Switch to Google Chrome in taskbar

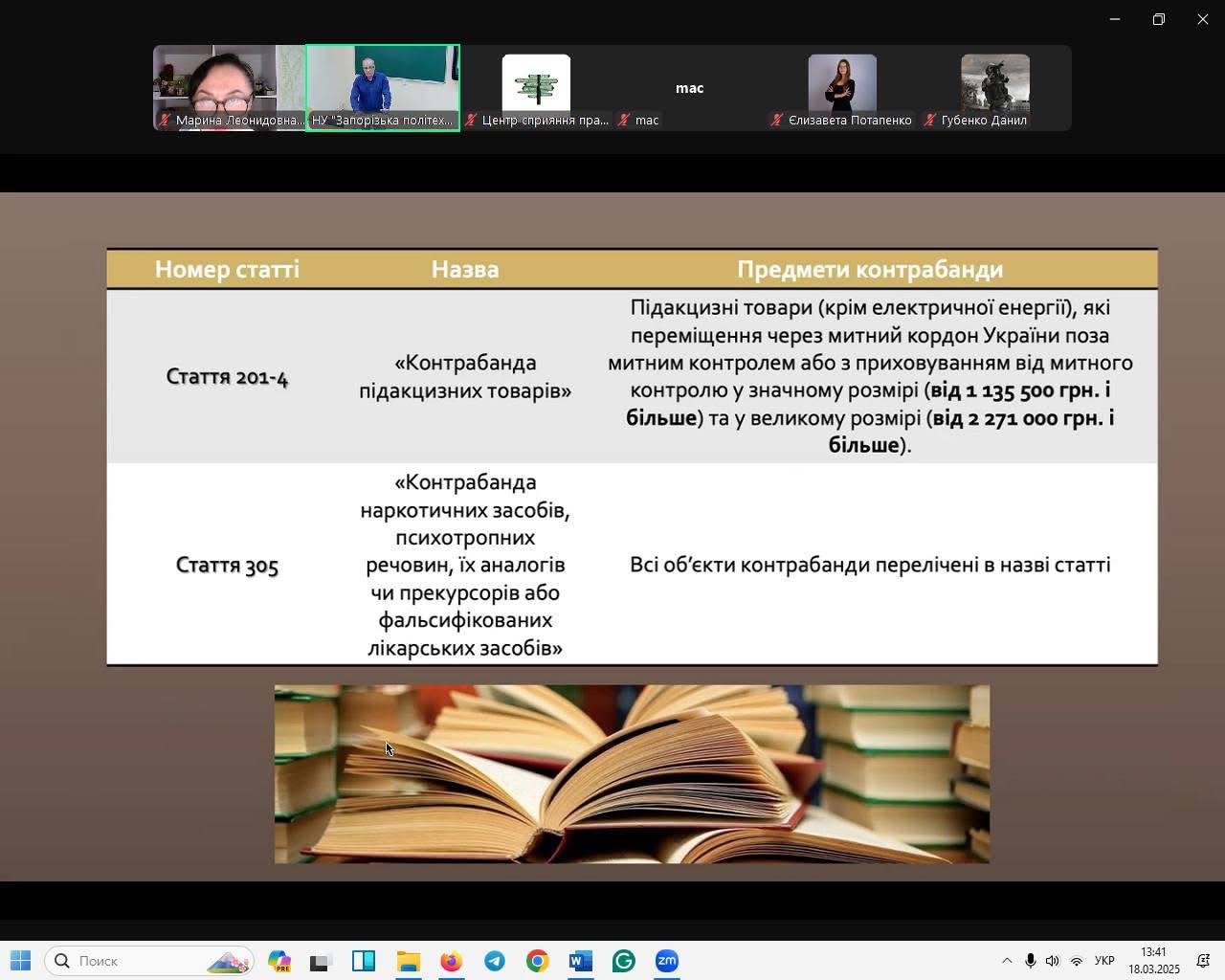pos(538,961)
